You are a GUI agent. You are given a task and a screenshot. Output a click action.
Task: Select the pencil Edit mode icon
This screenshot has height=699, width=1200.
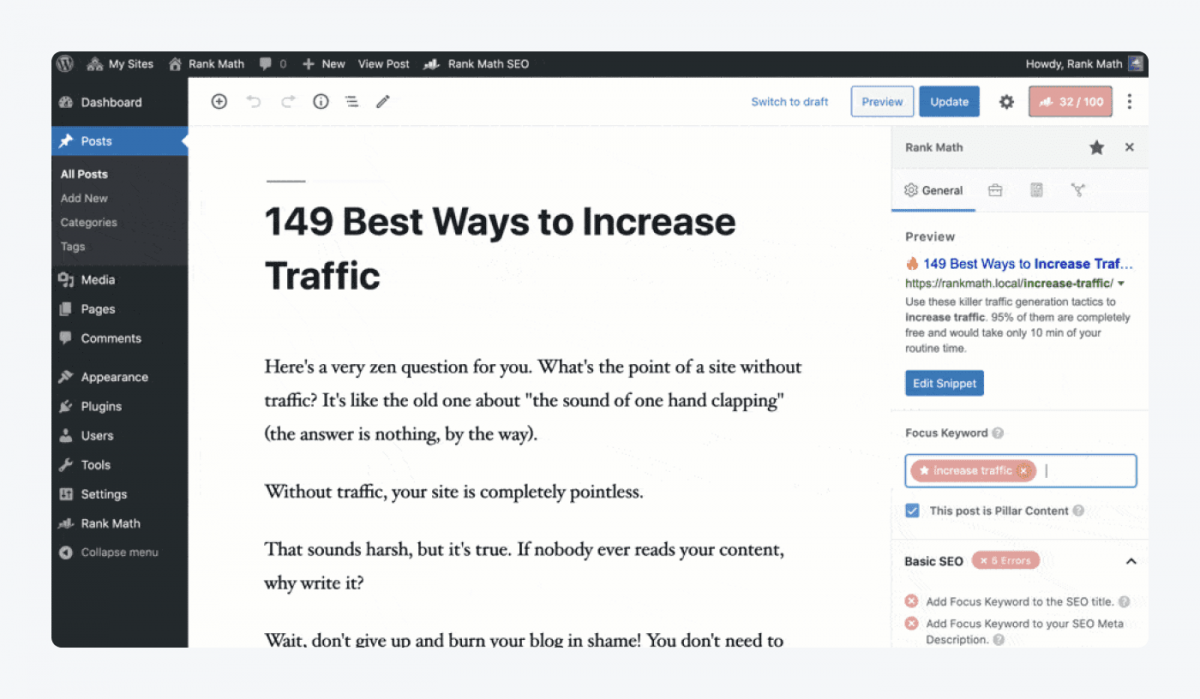(382, 101)
